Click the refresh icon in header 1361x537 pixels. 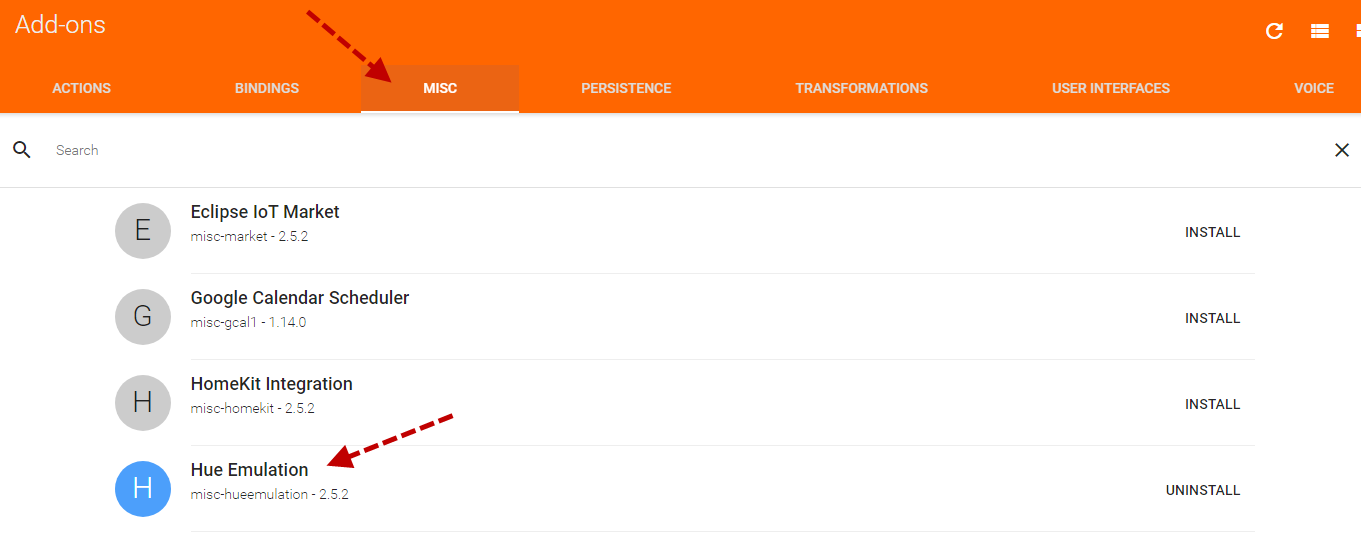pos(1274,31)
